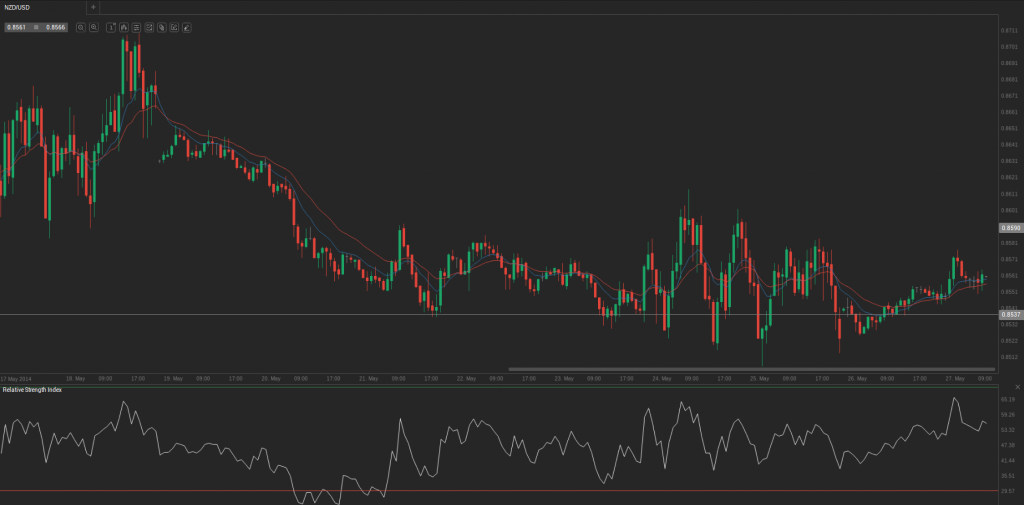This screenshot has height=505, width=1024.
Task: Click the zoom in magnifier icon
Action: pos(93,27)
